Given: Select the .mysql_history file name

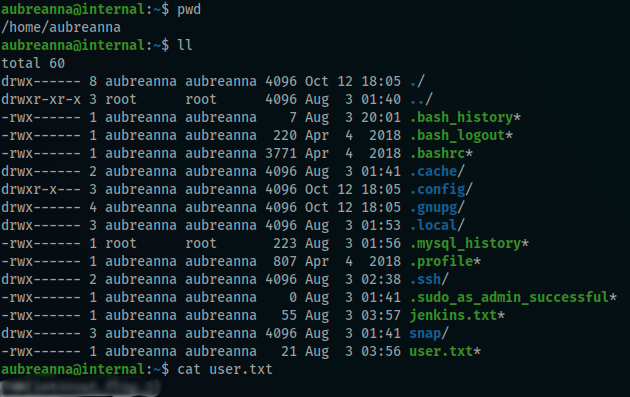Looking at the screenshot, I should (465, 243).
